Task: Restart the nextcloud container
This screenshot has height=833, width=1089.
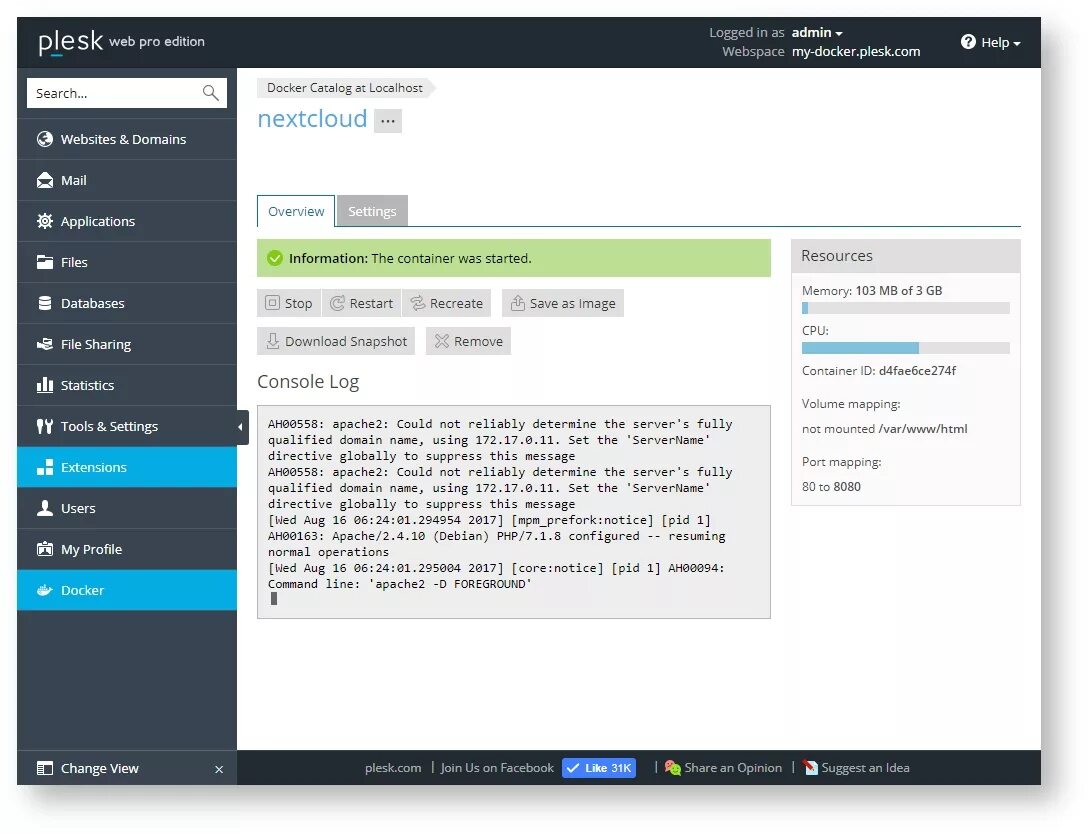Action: [x=361, y=303]
